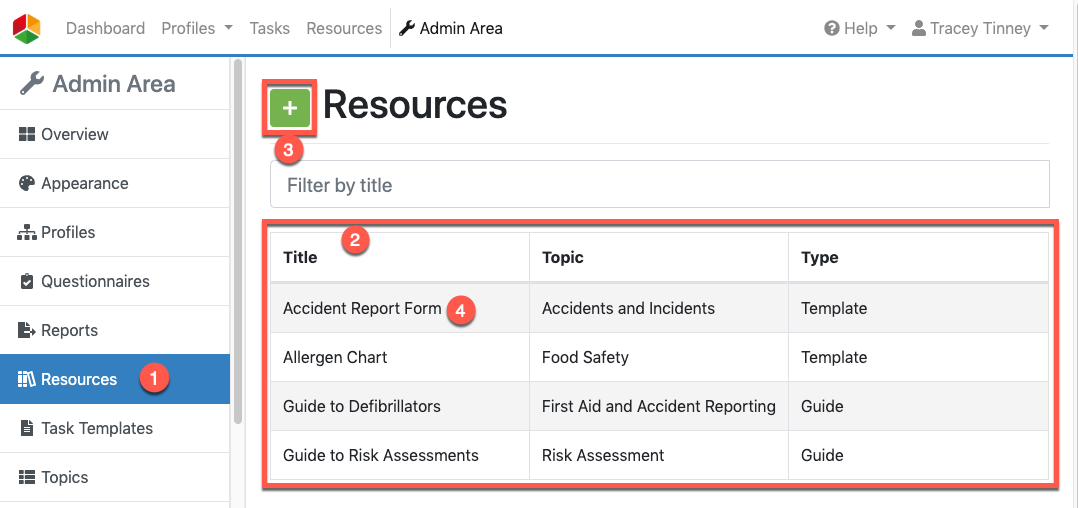1078x508 pixels.
Task: Click the Resources page heading
Action: pos(415,105)
